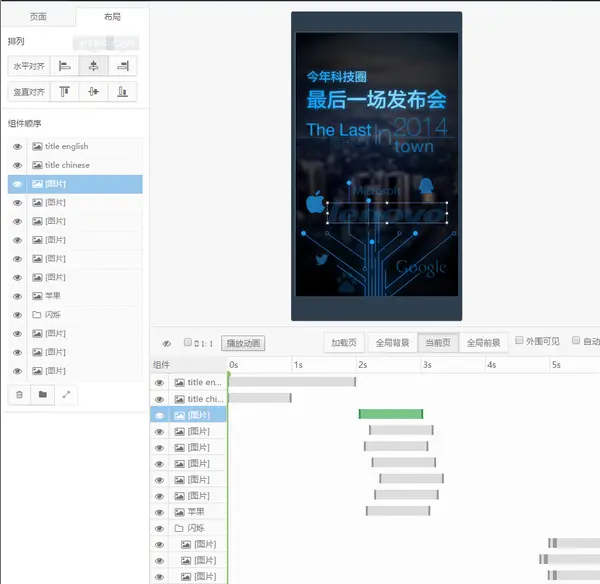The height and width of the screenshot is (584, 600).
Task: Align selection to right edge horizontally
Action: point(122,66)
